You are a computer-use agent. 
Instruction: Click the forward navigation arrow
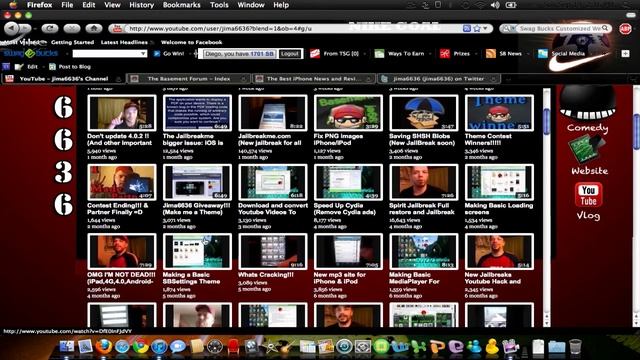pyautogui.click(x=25, y=28)
